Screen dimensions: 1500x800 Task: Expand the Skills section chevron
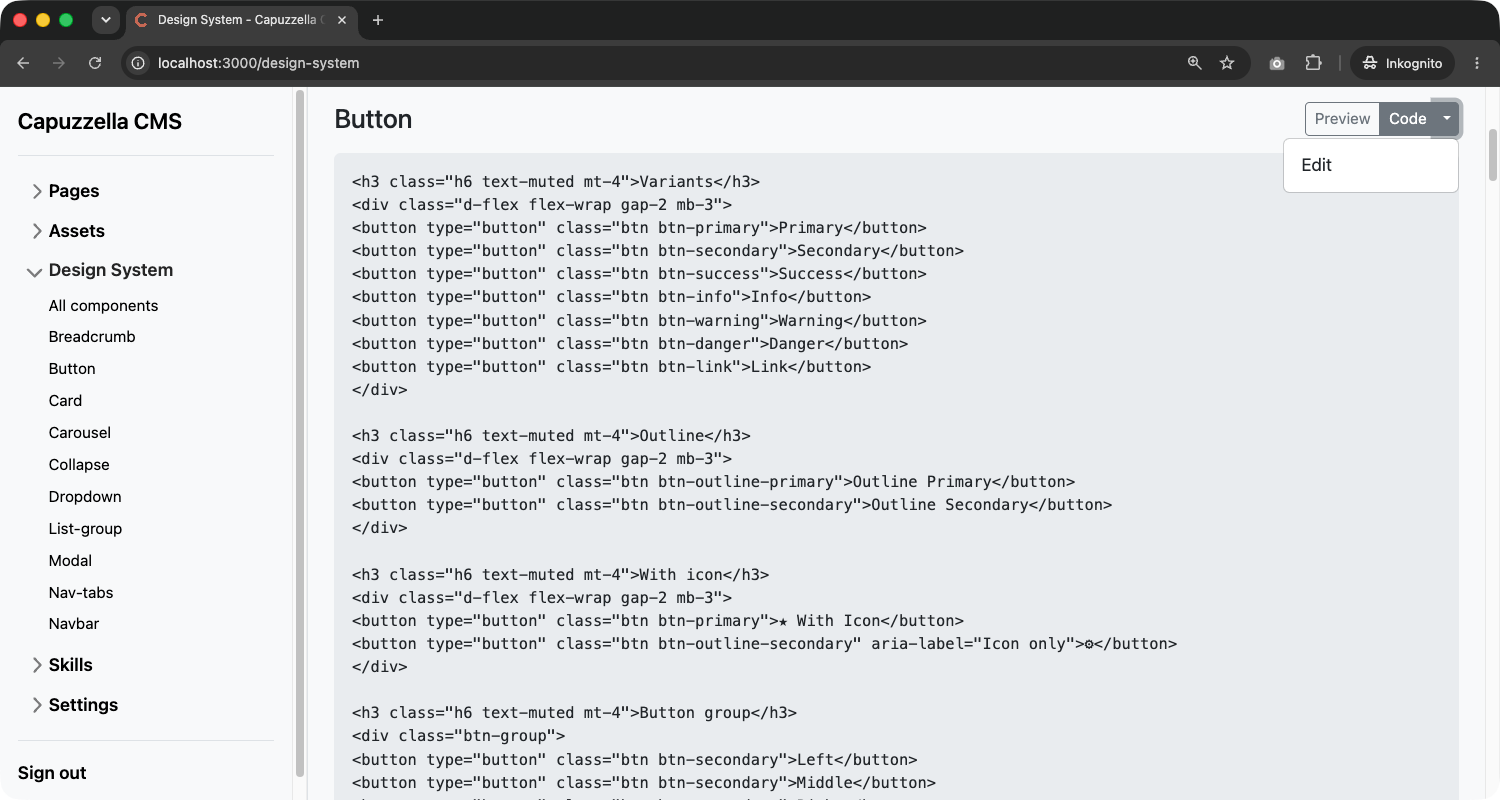[36, 665]
